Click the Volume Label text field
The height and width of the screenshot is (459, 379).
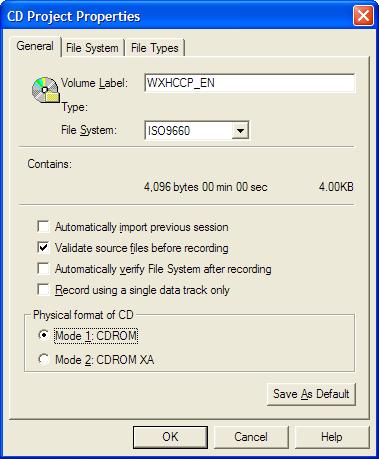pyautogui.click(x=250, y=83)
